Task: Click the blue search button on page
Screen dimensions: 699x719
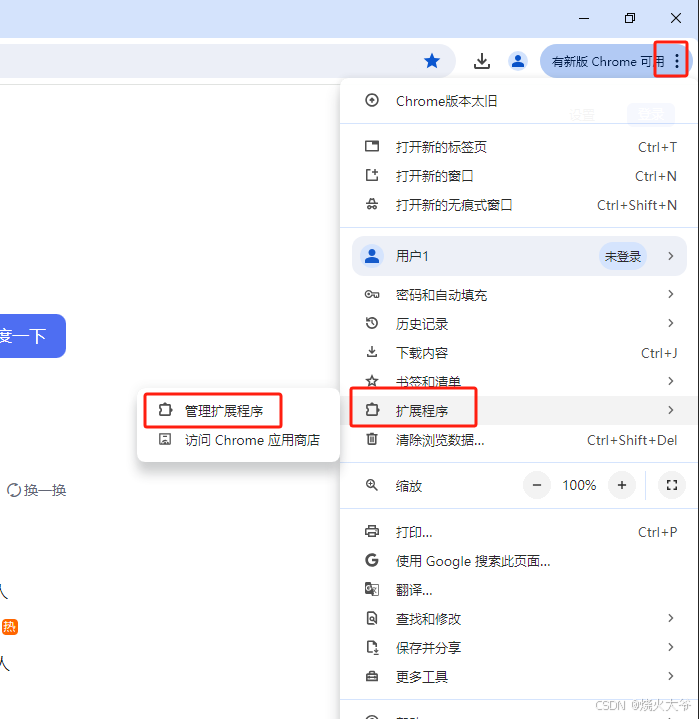Action: coord(32,336)
